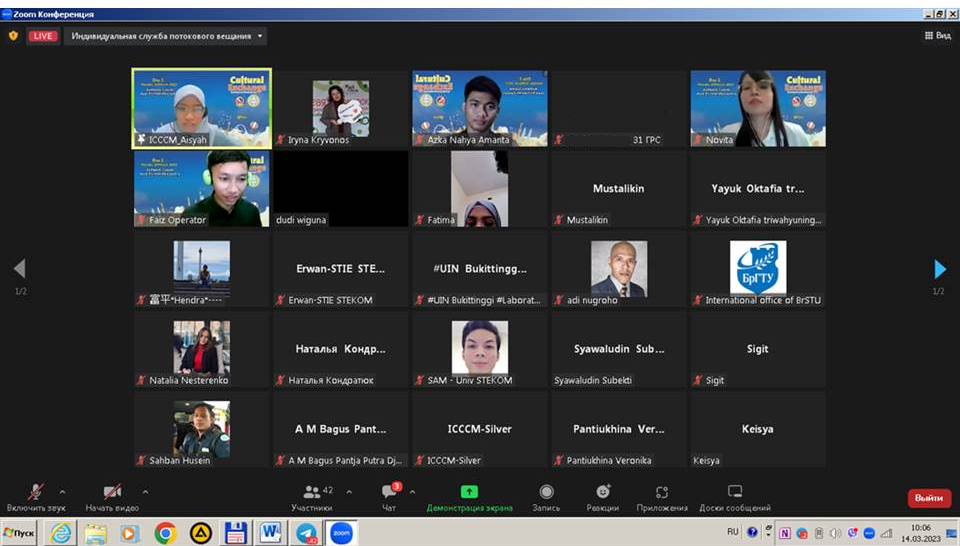960x546 pixels.
Task: Expand audio options arrow next to microphone
Action: [63, 491]
